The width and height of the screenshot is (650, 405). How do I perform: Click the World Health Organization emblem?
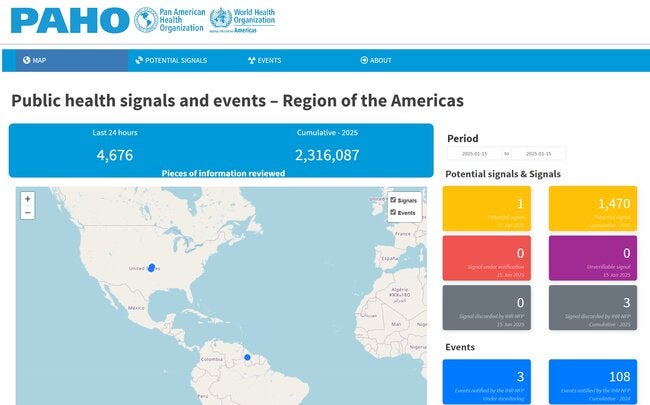click(x=219, y=19)
